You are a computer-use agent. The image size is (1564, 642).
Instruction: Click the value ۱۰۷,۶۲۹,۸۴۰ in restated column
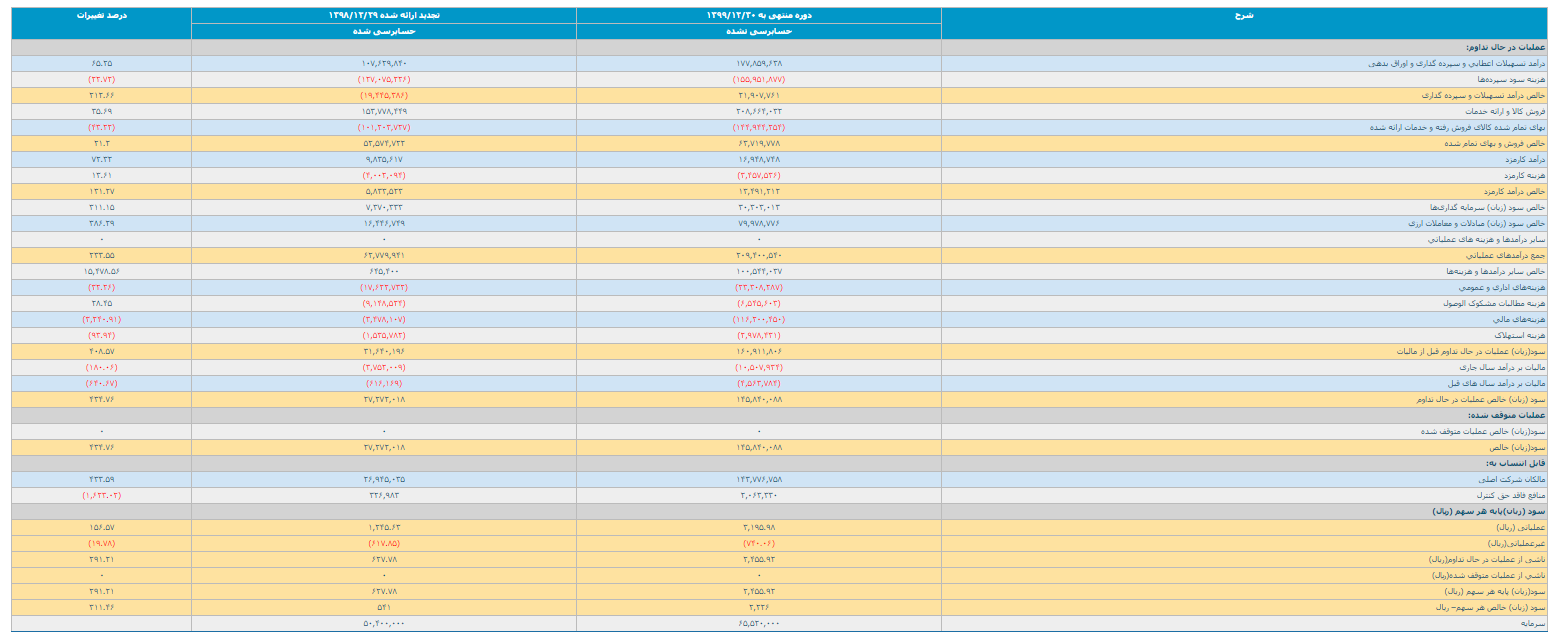point(384,63)
